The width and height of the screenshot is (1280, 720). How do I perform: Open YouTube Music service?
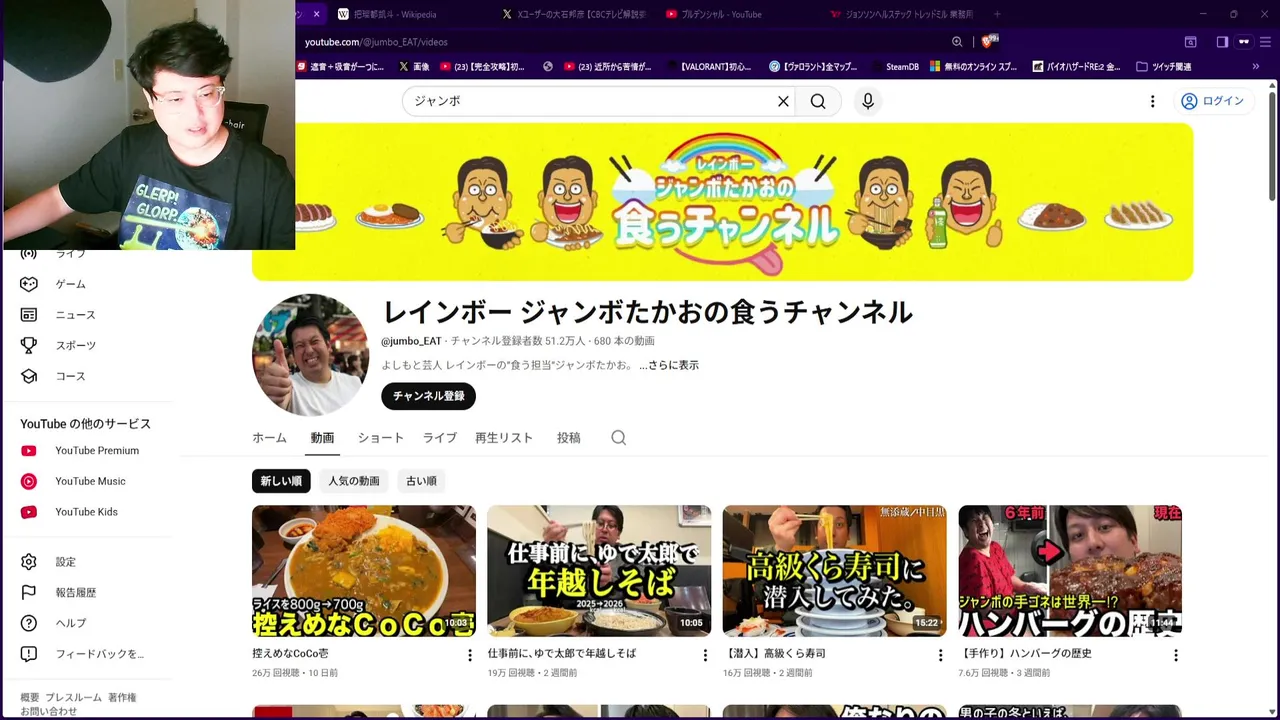(x=90, y=481)
